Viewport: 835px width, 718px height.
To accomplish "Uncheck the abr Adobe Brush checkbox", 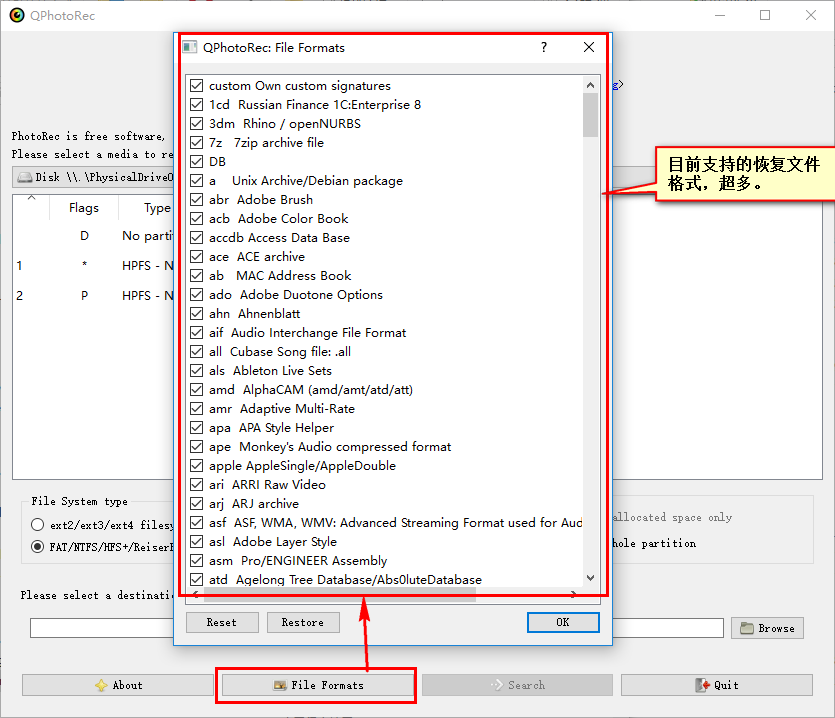I will (197, 200).
